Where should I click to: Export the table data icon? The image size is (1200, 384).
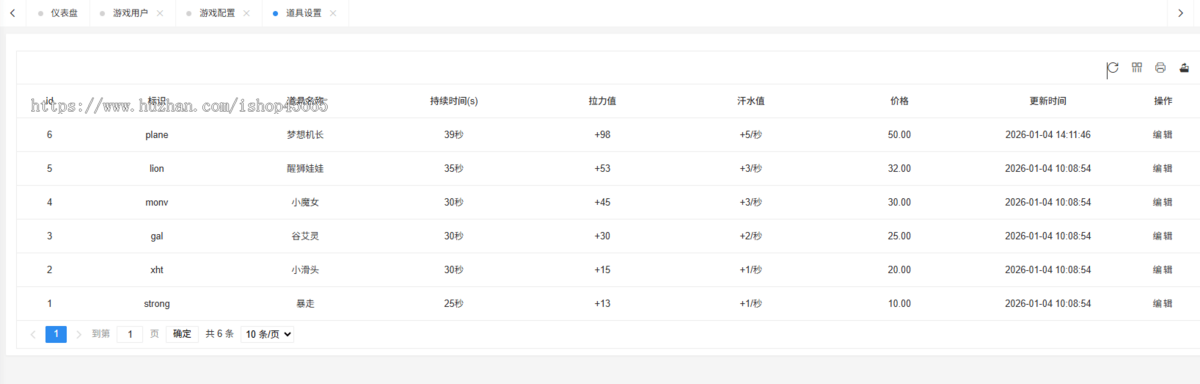(1185, 68)
